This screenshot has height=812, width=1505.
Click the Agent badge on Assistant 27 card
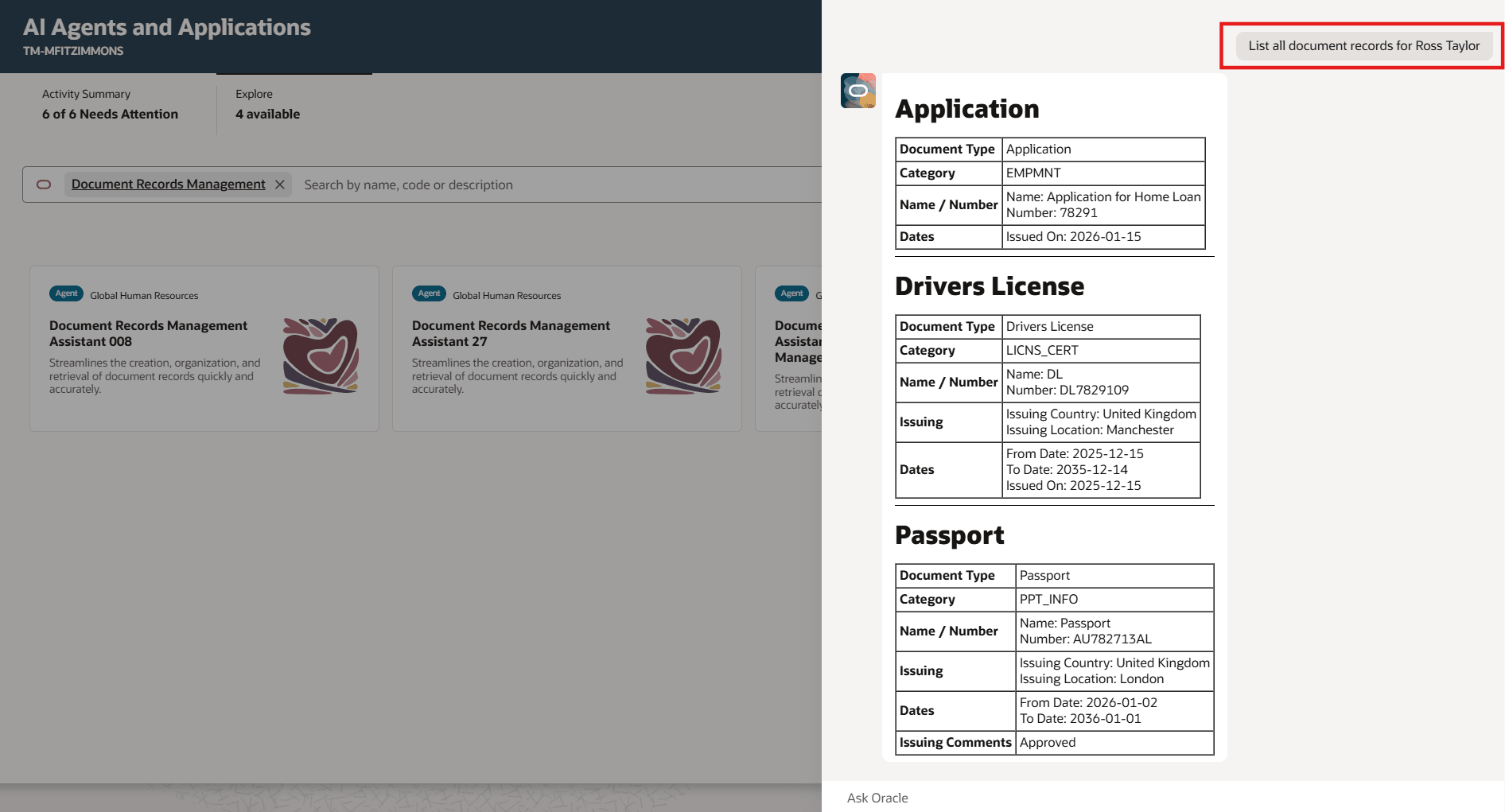429,293
